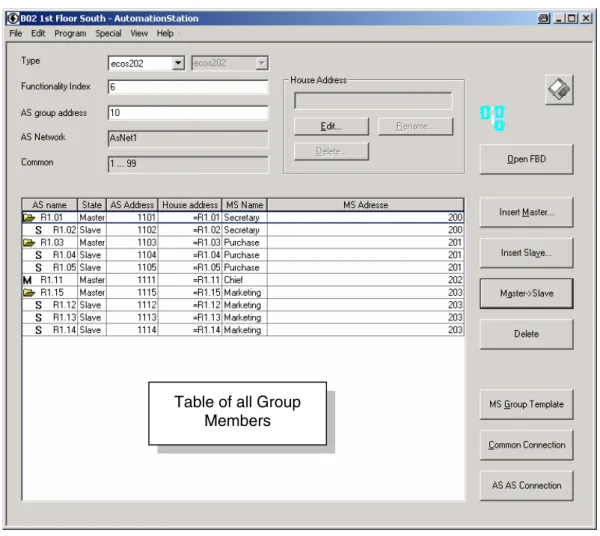The height and width of the screenshot is (536, 600).
Task: Click the Purchase cell in the R1.04 row
Action: (245, 255)
